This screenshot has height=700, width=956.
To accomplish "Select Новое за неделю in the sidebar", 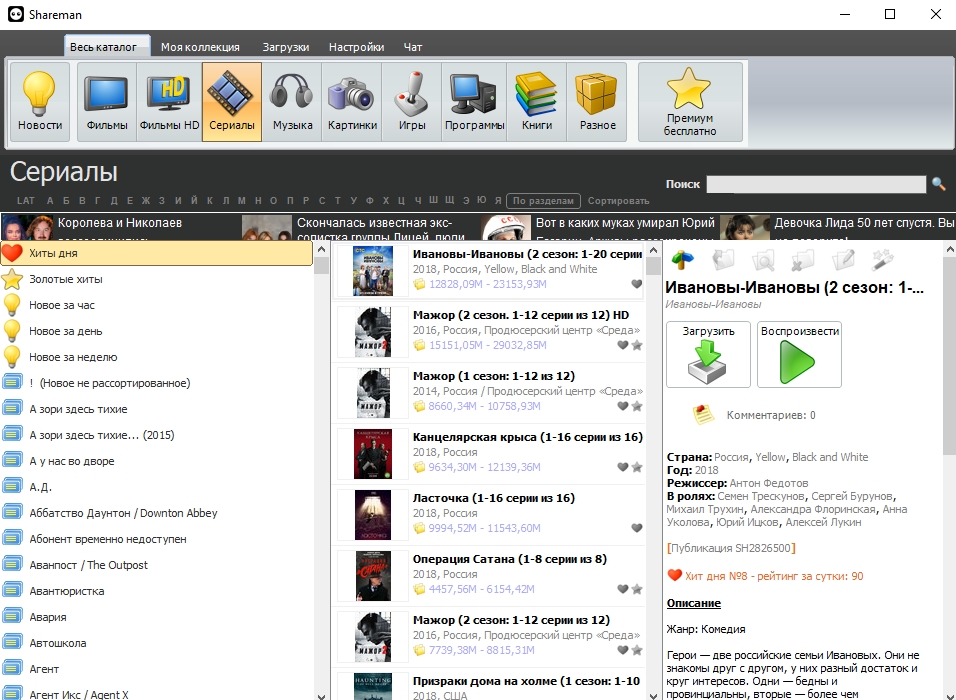I will 157,357.
